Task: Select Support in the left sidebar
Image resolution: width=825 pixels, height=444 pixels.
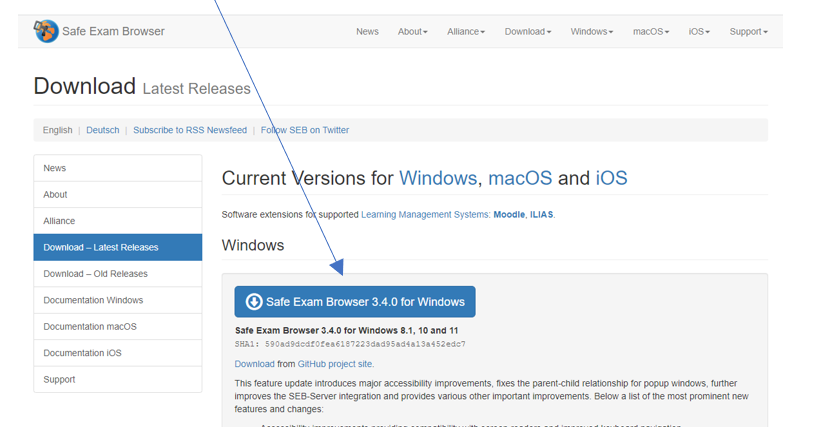Action: [x=59, y=380]
